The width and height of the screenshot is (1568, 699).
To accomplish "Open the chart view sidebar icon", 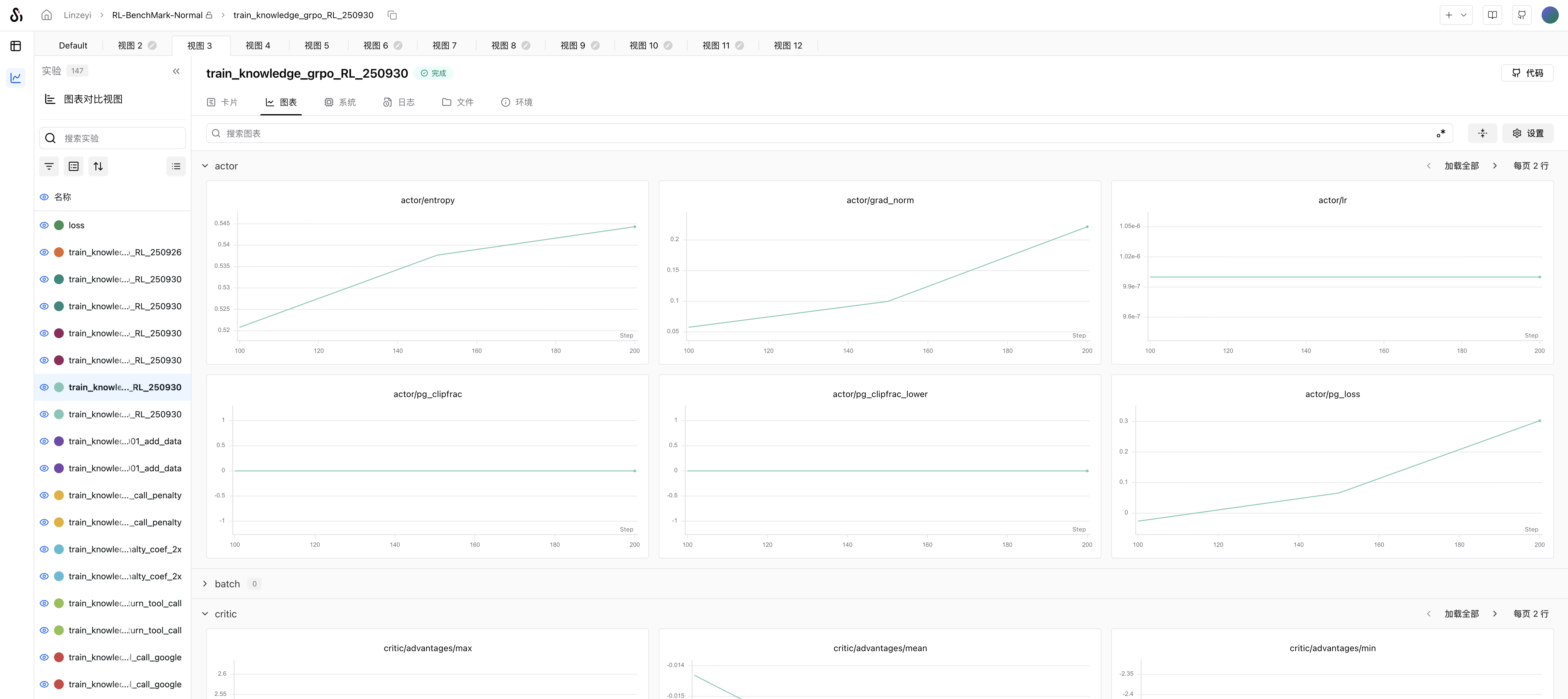I will coord(16,77).
